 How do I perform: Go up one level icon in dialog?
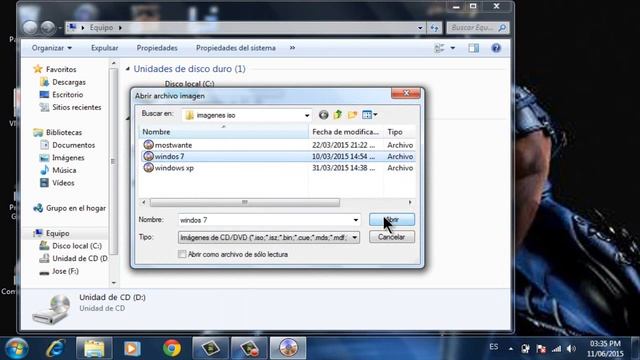click(x=338, y=115)
